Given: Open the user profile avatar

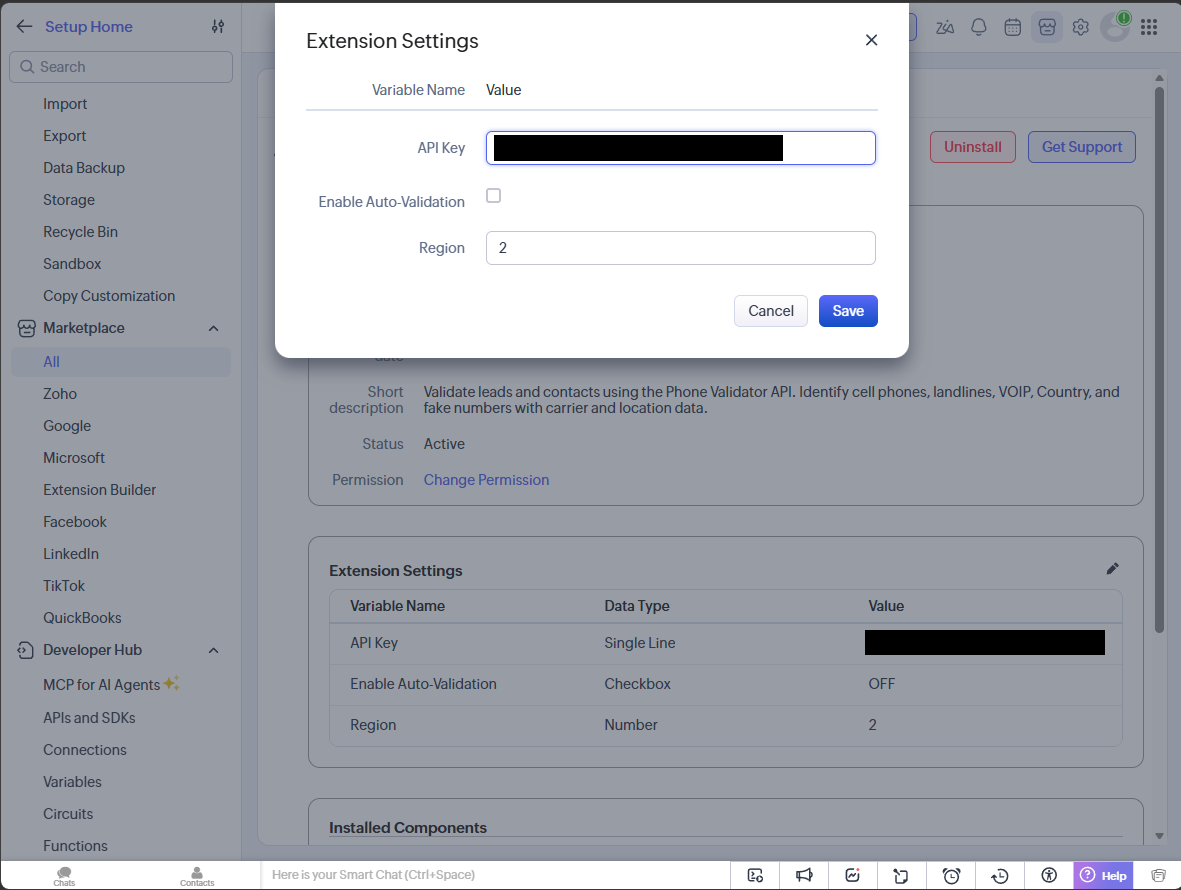Looking at the screenshot, I should pyautogui.click(x=1115, y=28).
